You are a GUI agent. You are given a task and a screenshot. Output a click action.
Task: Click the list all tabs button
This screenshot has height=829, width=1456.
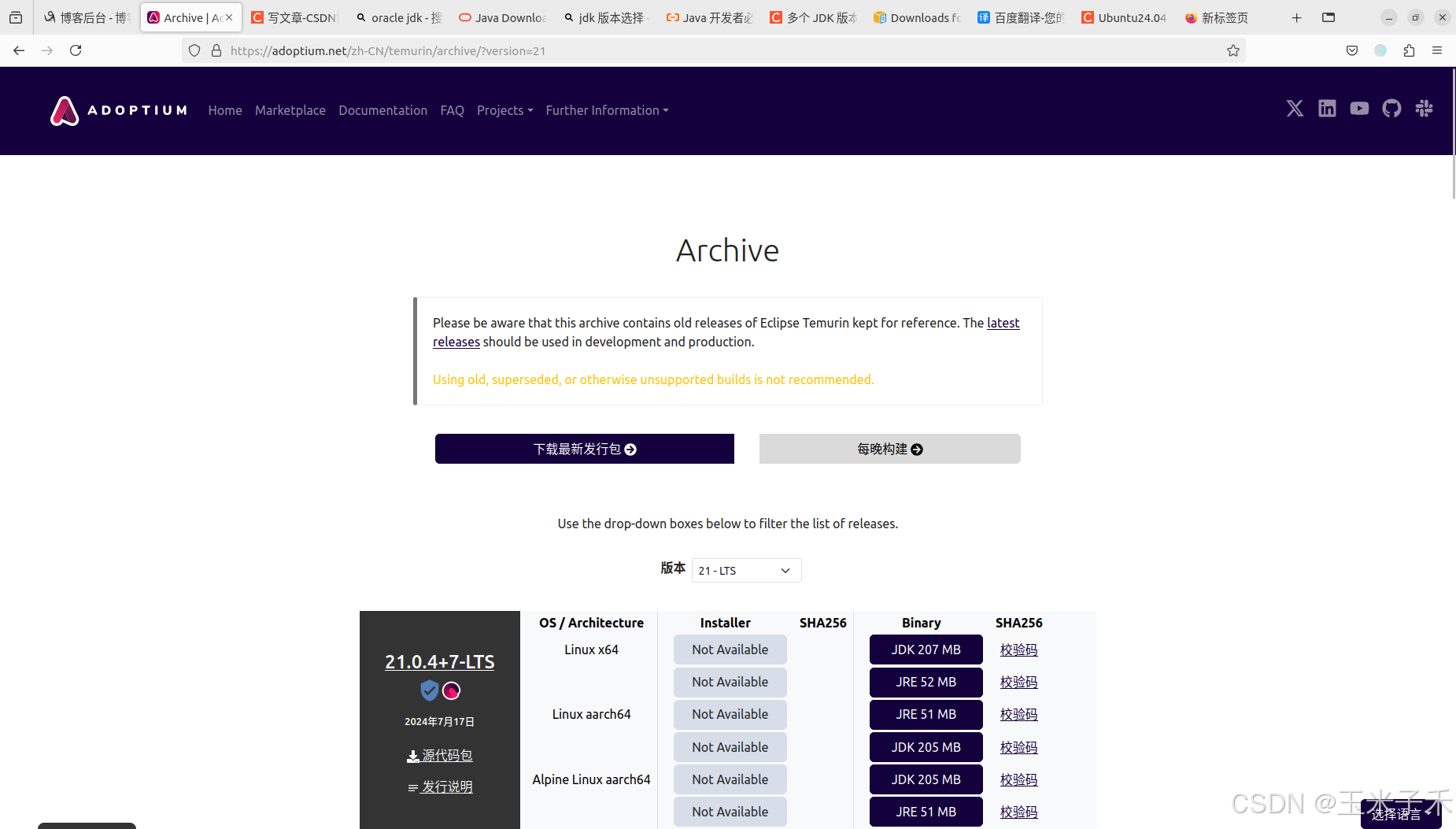click(1329, 17)
